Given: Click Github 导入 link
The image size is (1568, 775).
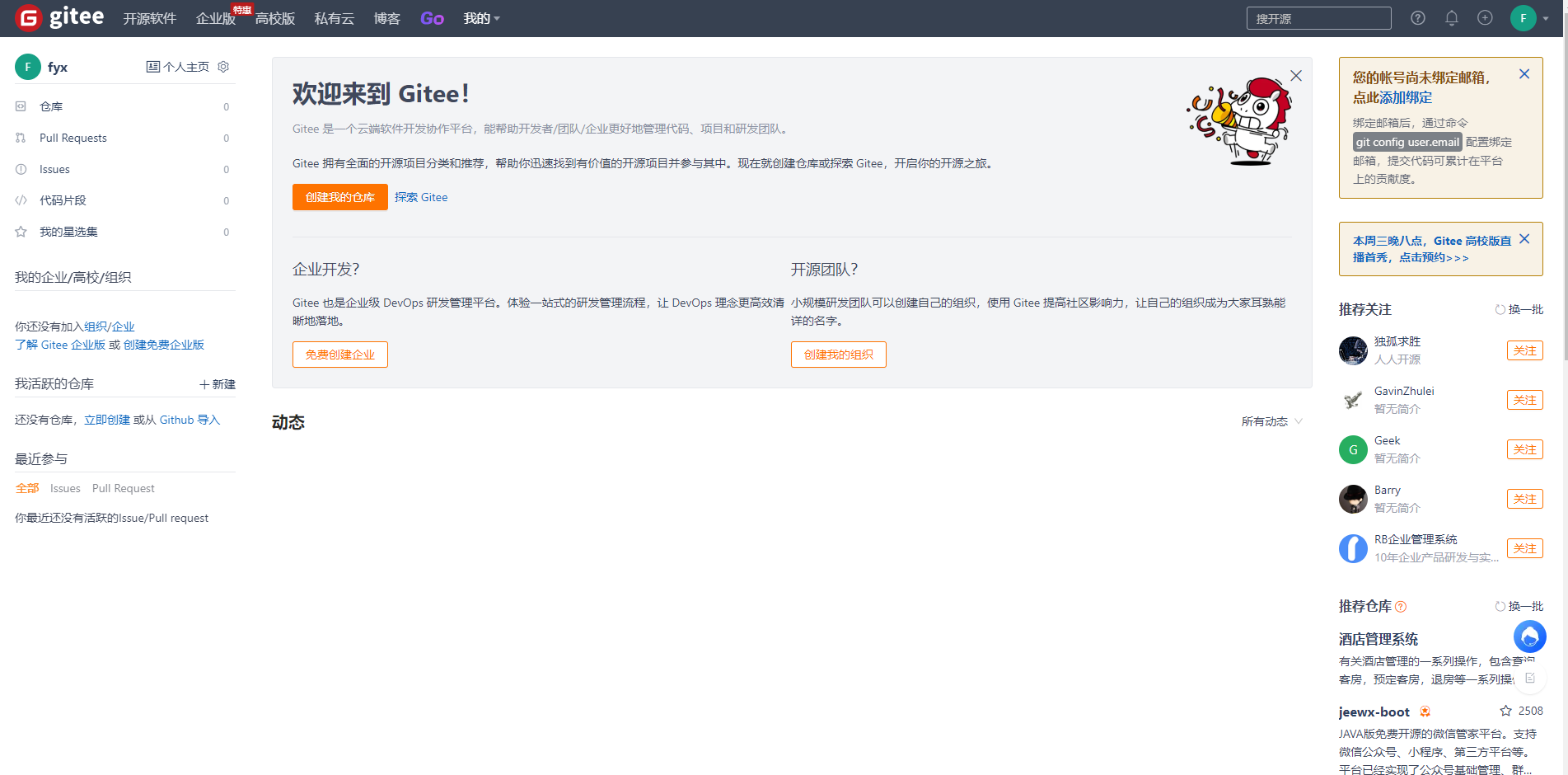Looking at the screenshot, I should (190, 420).
